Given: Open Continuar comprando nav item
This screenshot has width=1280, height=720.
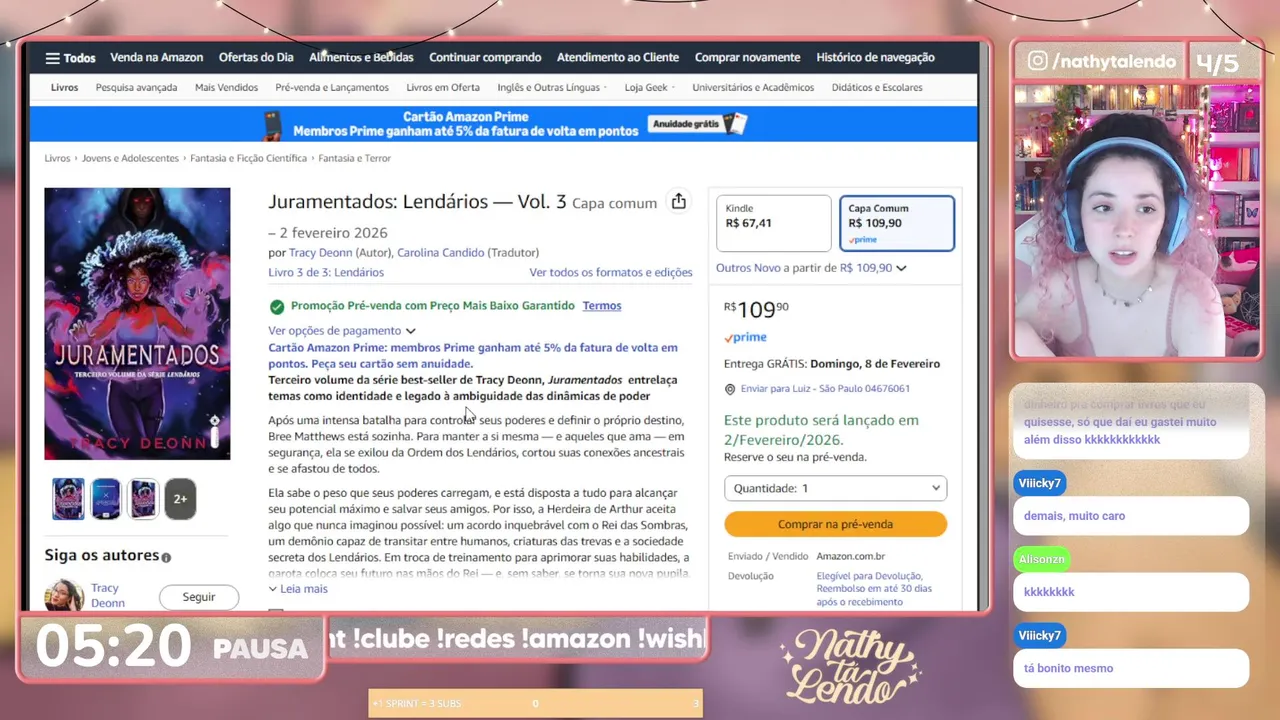Looking at the screenshot, I should 485,58.
